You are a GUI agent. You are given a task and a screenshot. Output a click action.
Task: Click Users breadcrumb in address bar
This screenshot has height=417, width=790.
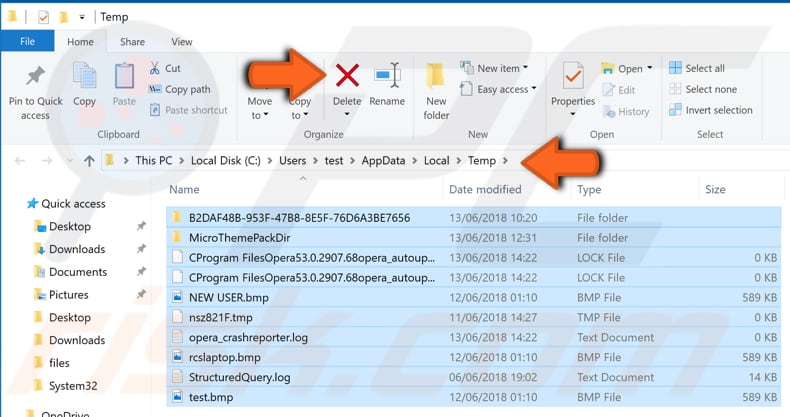pyautogui.click(x=293, y=161)
